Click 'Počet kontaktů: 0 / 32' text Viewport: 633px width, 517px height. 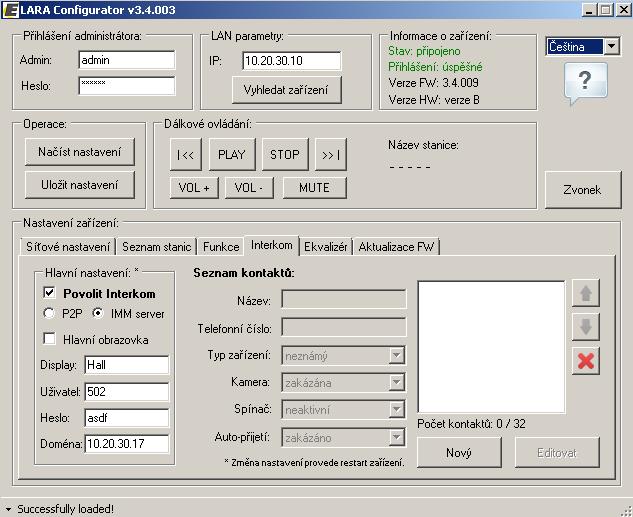click(472, 424)
